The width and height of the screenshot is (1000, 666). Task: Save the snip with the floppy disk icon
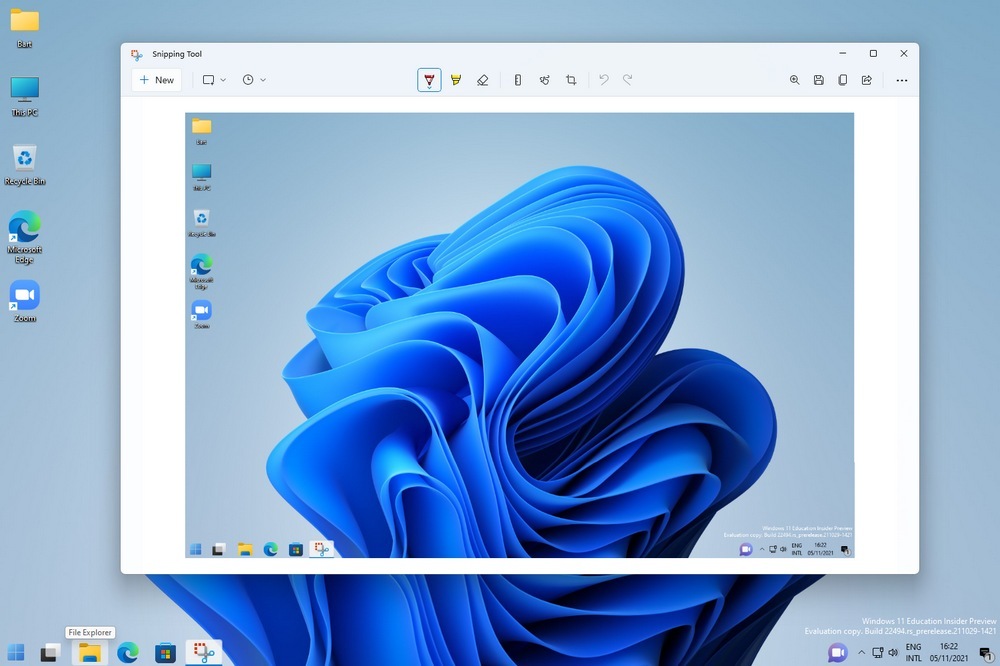coord(819,80)
